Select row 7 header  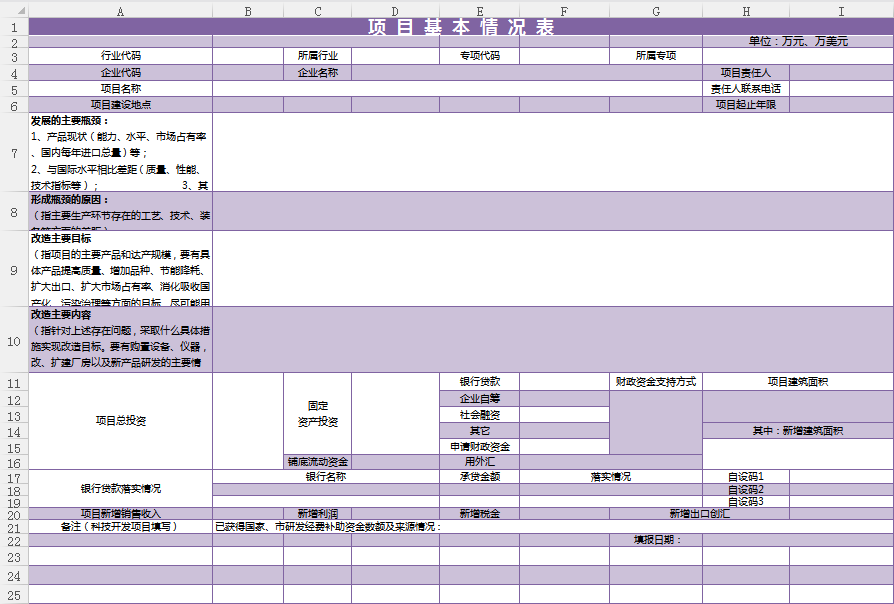click(x=14, y=152)
